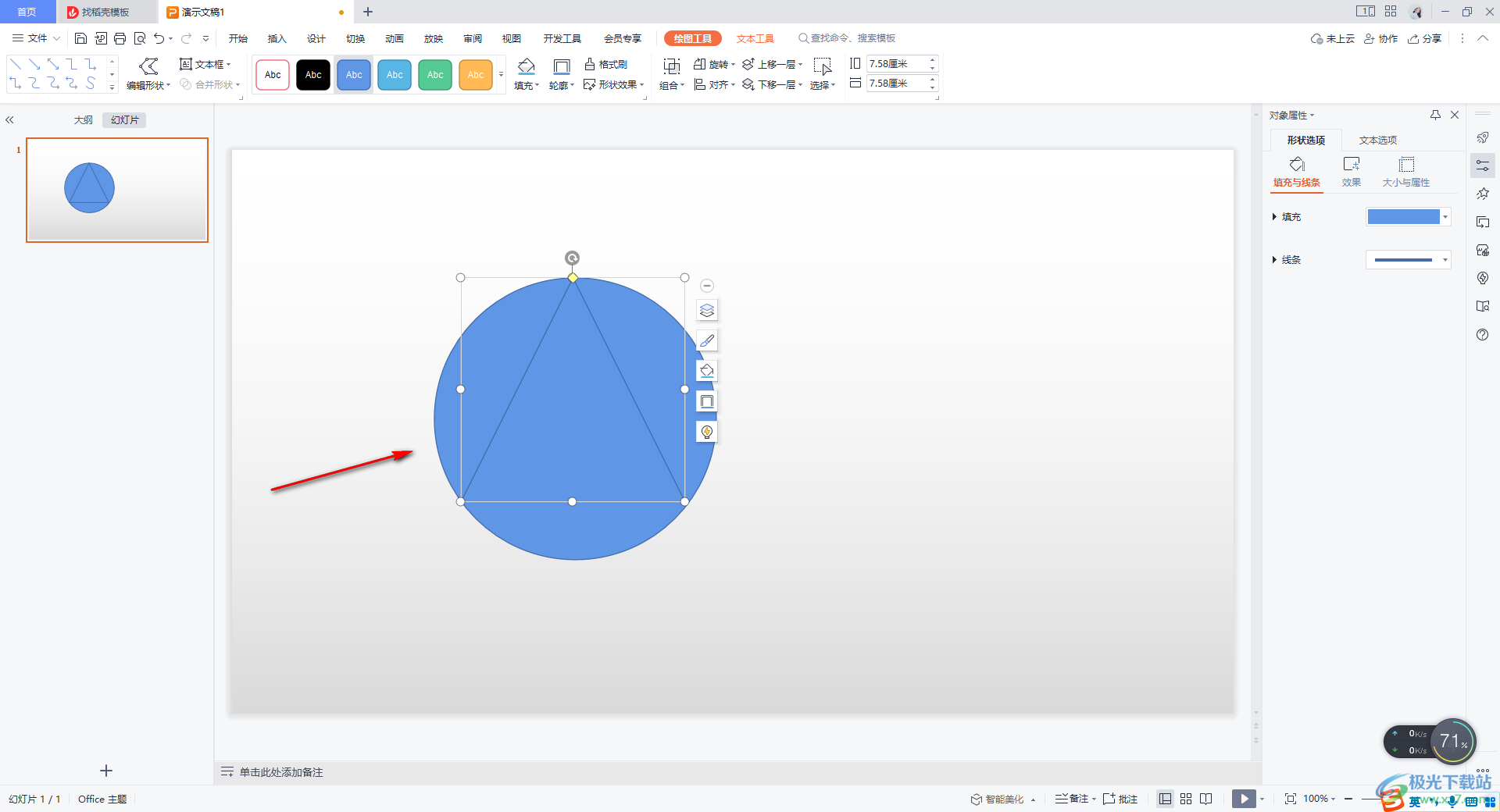Open the Text Tools (文本工具) tab
The height and width of the screenshot is (812, 1500).
click(755, 38)
